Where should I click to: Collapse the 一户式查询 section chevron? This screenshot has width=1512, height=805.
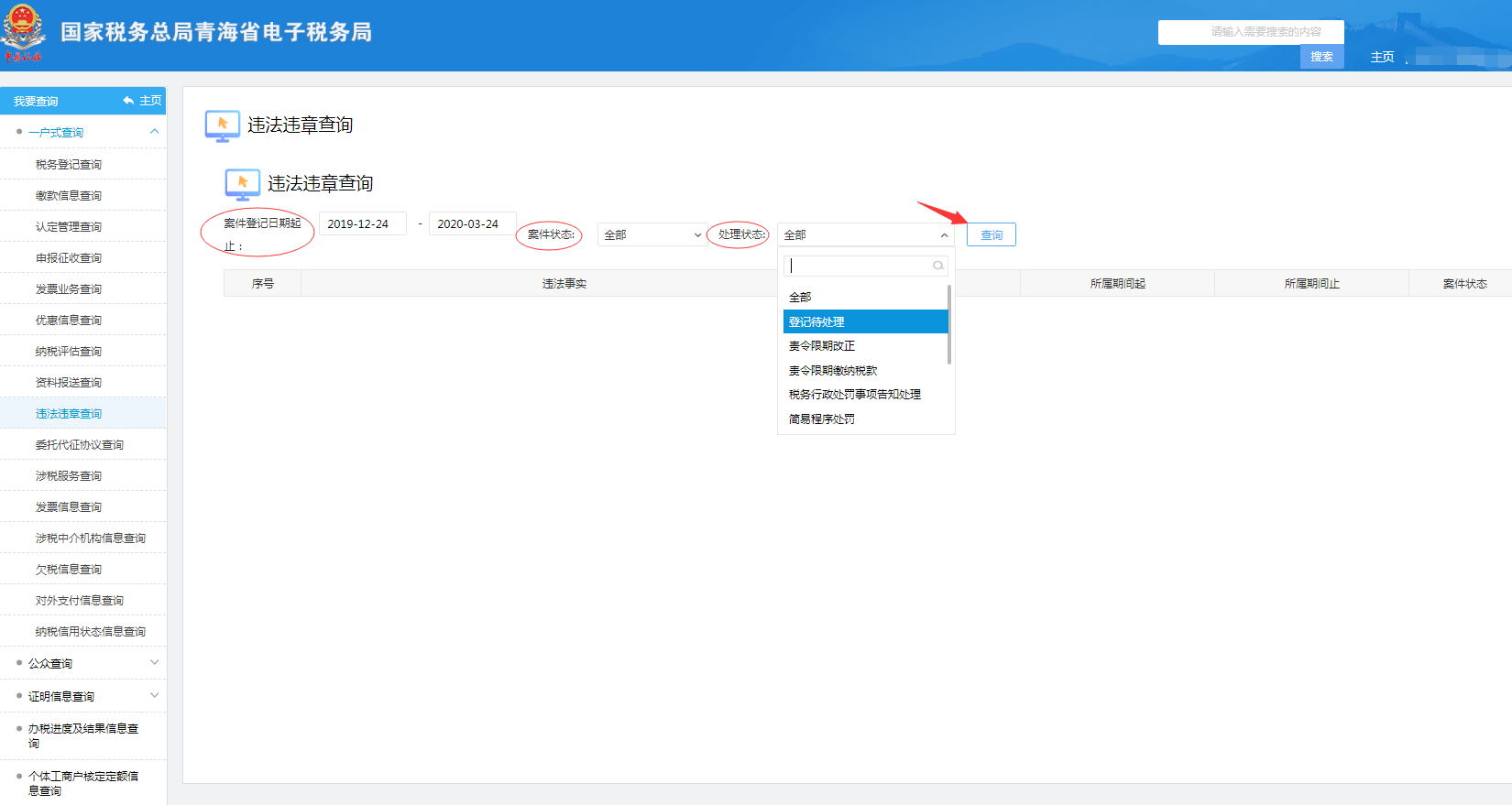click(154, 132)
